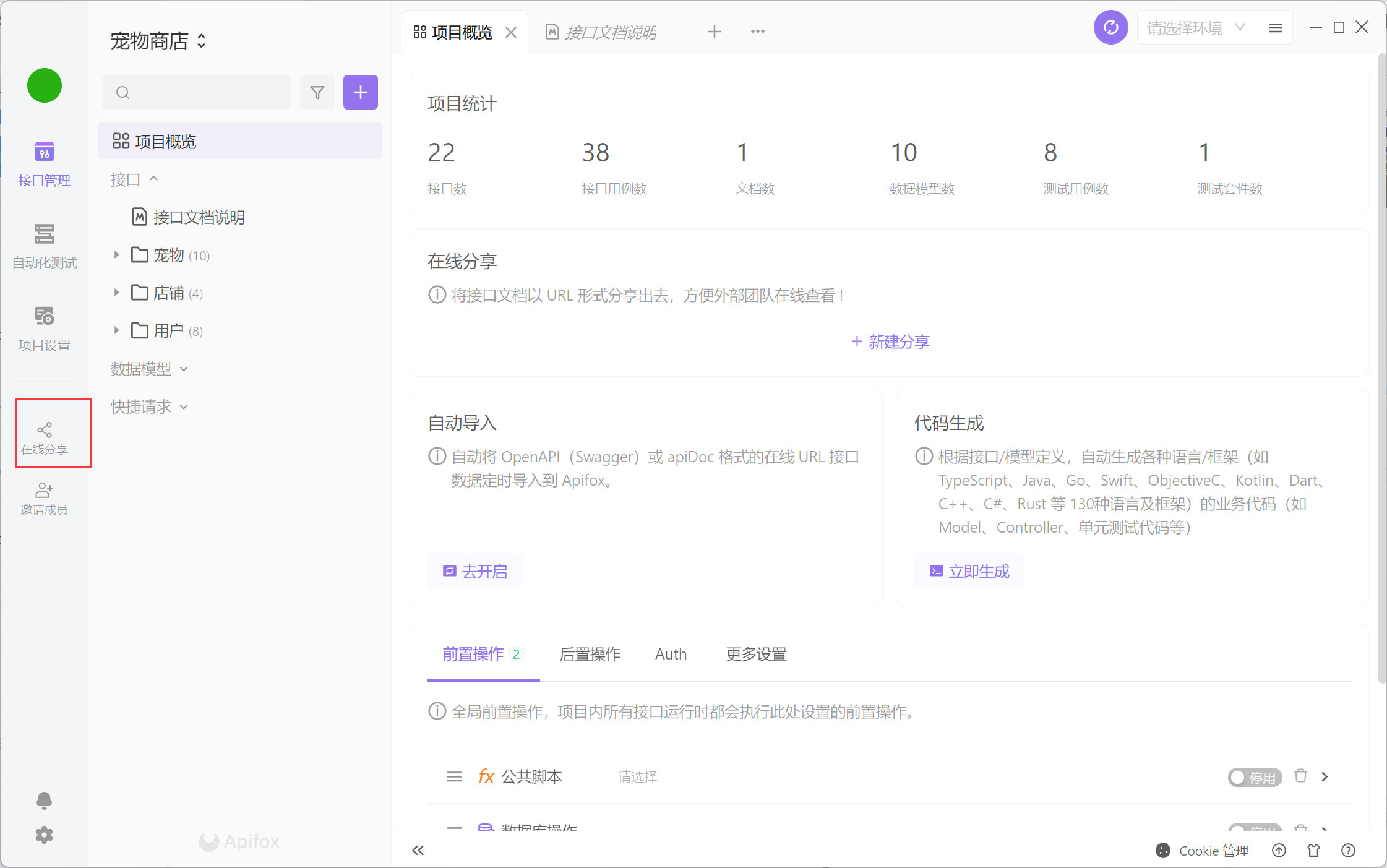Delete the 公共脚本 row with trash icon
Screen dimensions: 1387x868
(1300, 776)
